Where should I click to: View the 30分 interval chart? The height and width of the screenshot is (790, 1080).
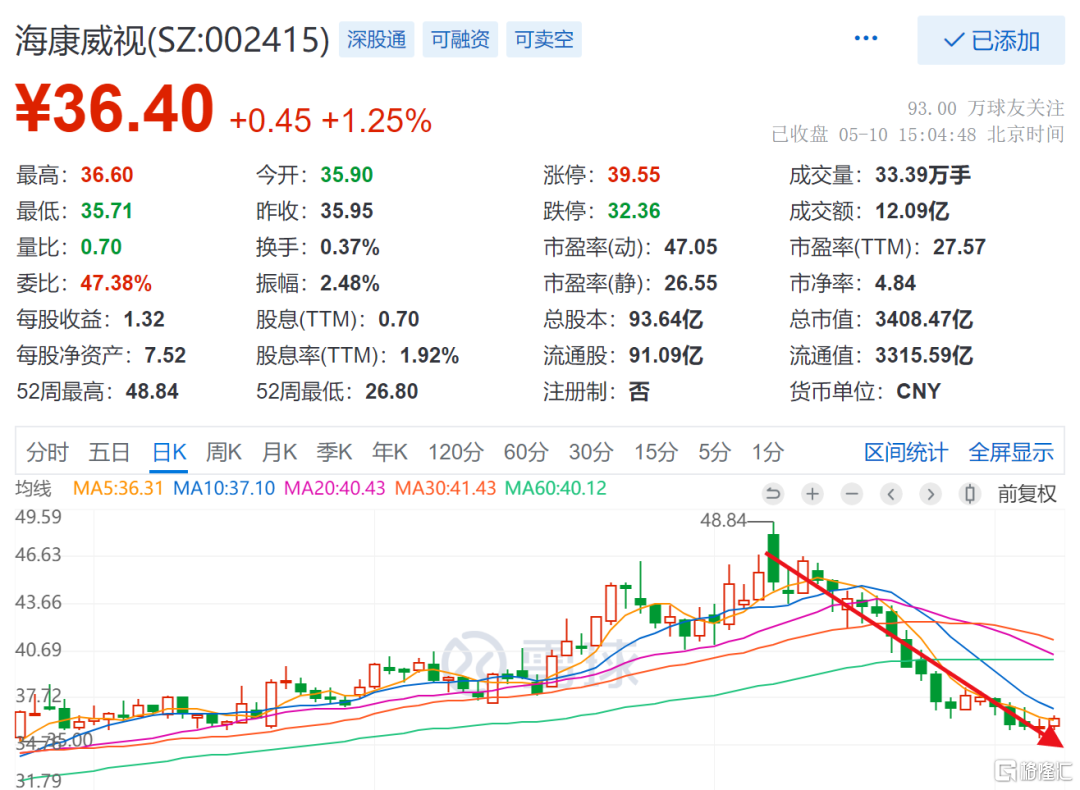point(591,453)
